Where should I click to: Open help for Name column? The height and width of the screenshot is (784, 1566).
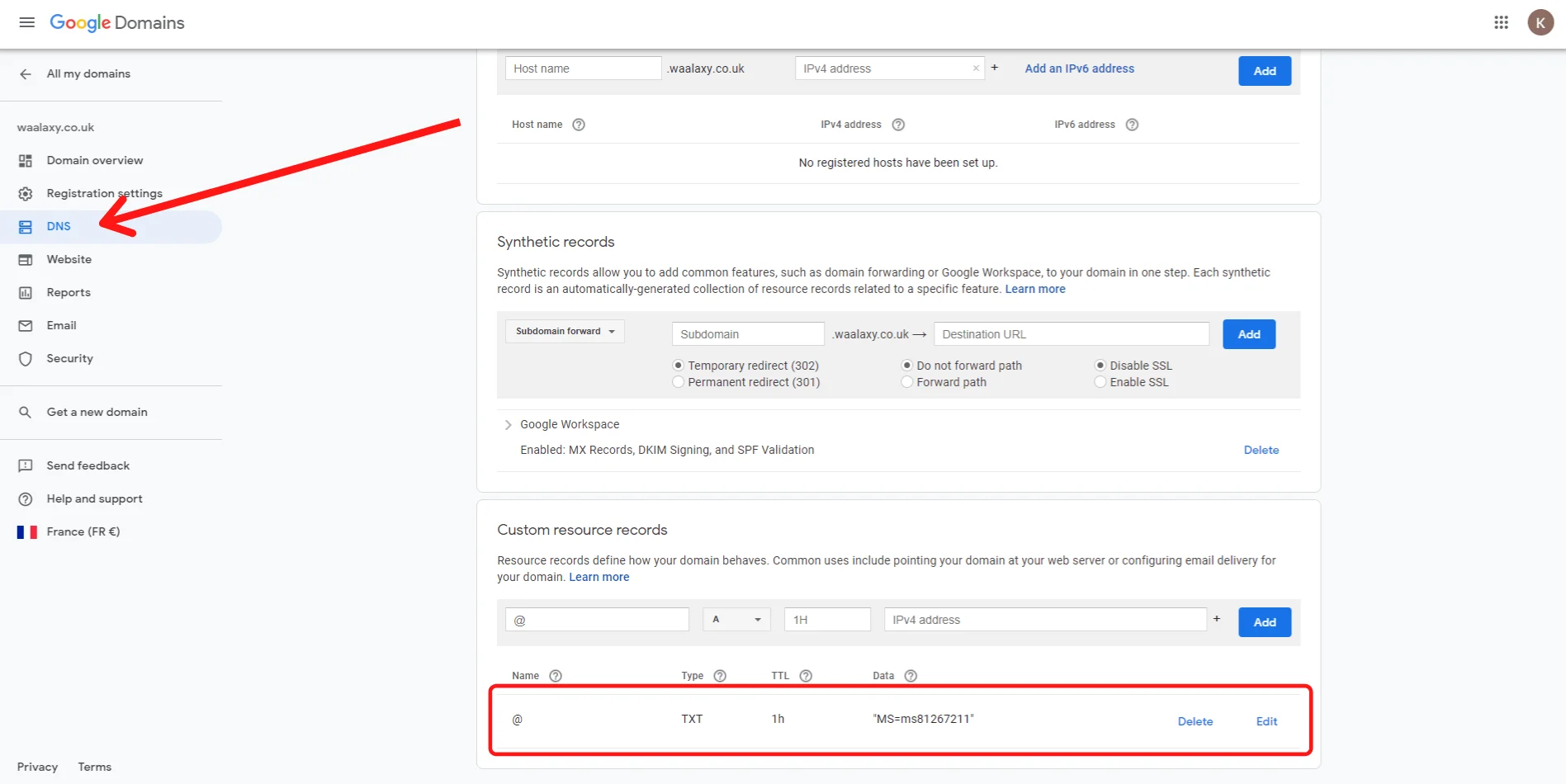click(x=556, y=676)
